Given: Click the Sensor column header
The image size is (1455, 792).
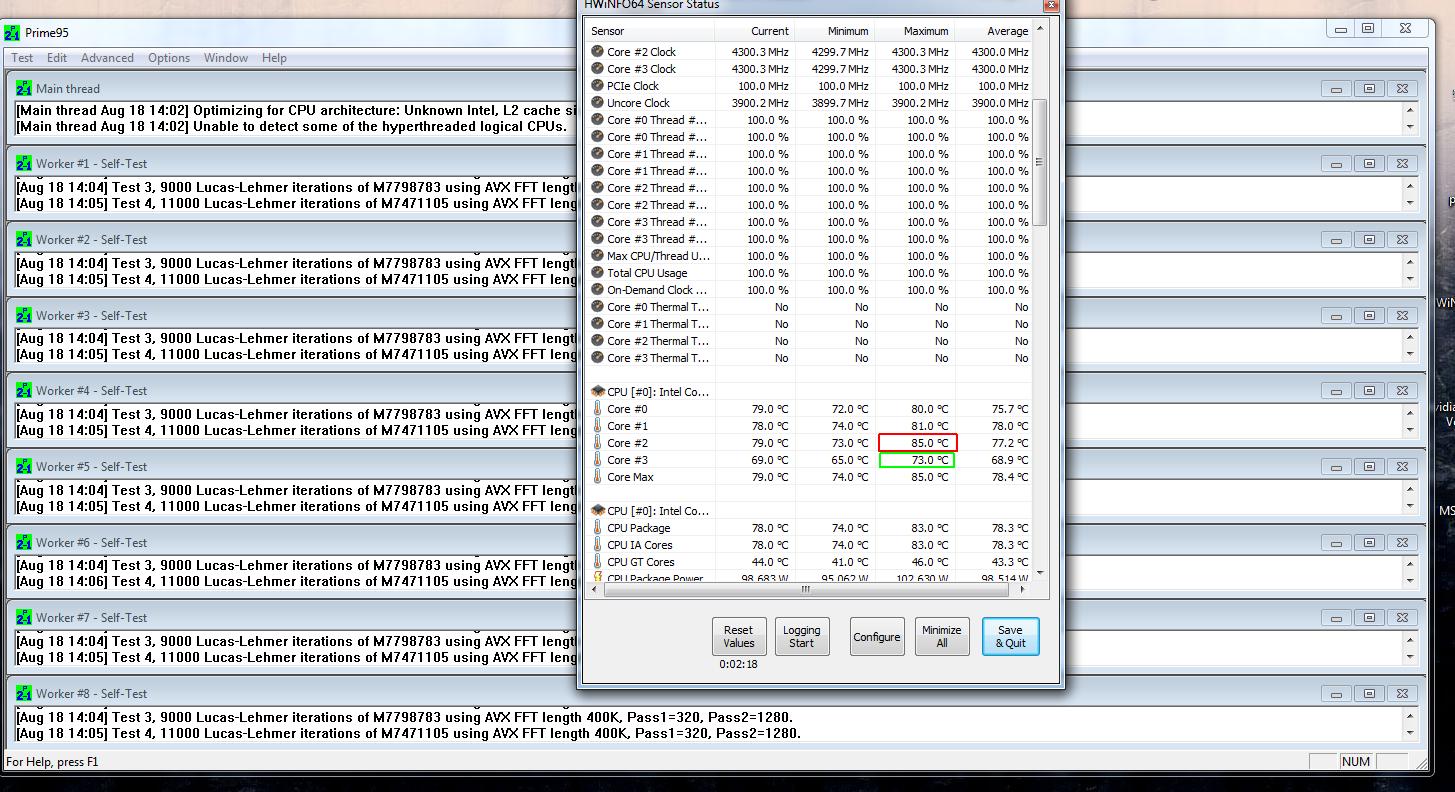Looking at the screenshot, I should click(649, 31).
